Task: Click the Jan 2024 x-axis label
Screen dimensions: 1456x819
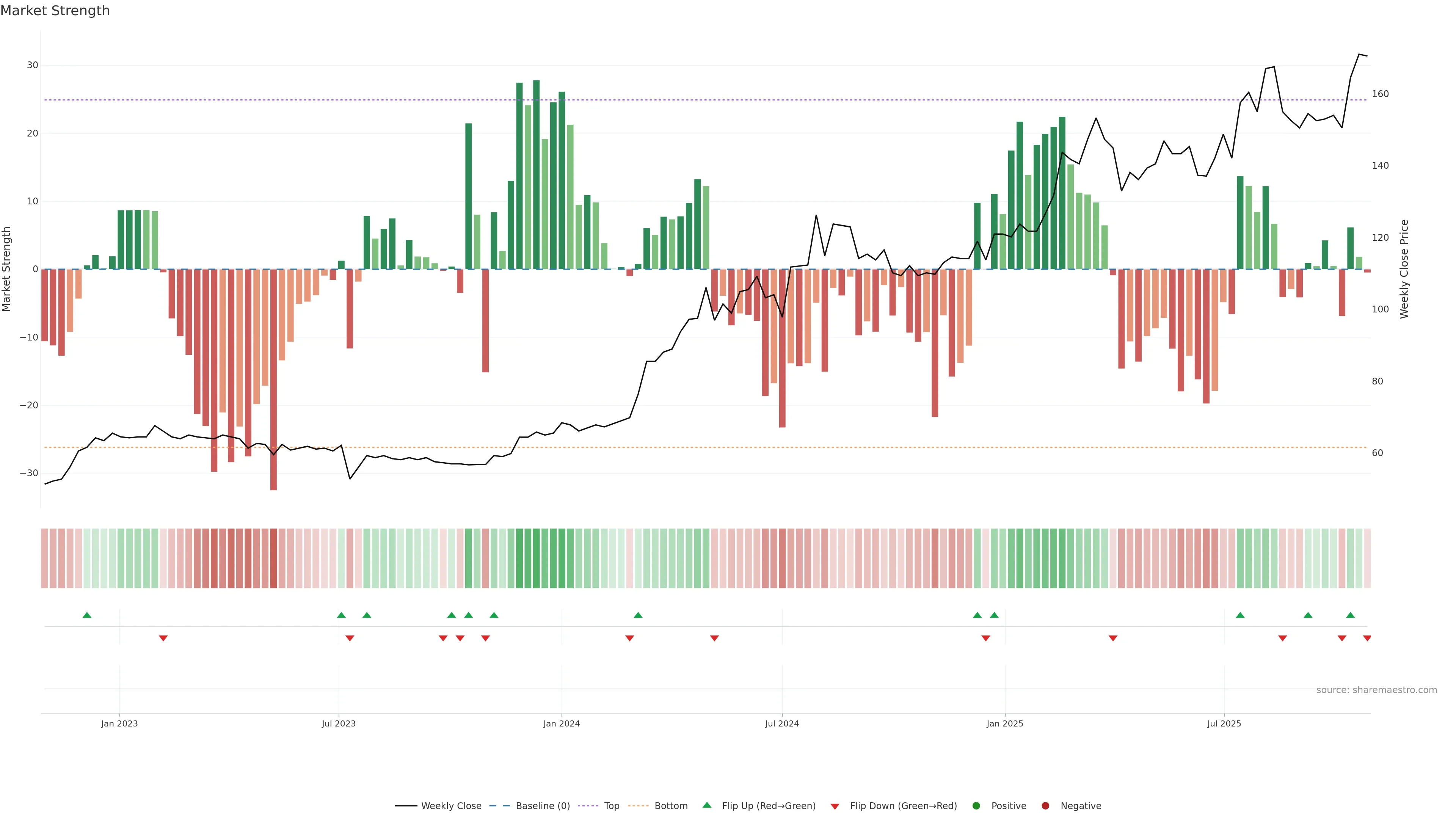Action: [561, 723]
